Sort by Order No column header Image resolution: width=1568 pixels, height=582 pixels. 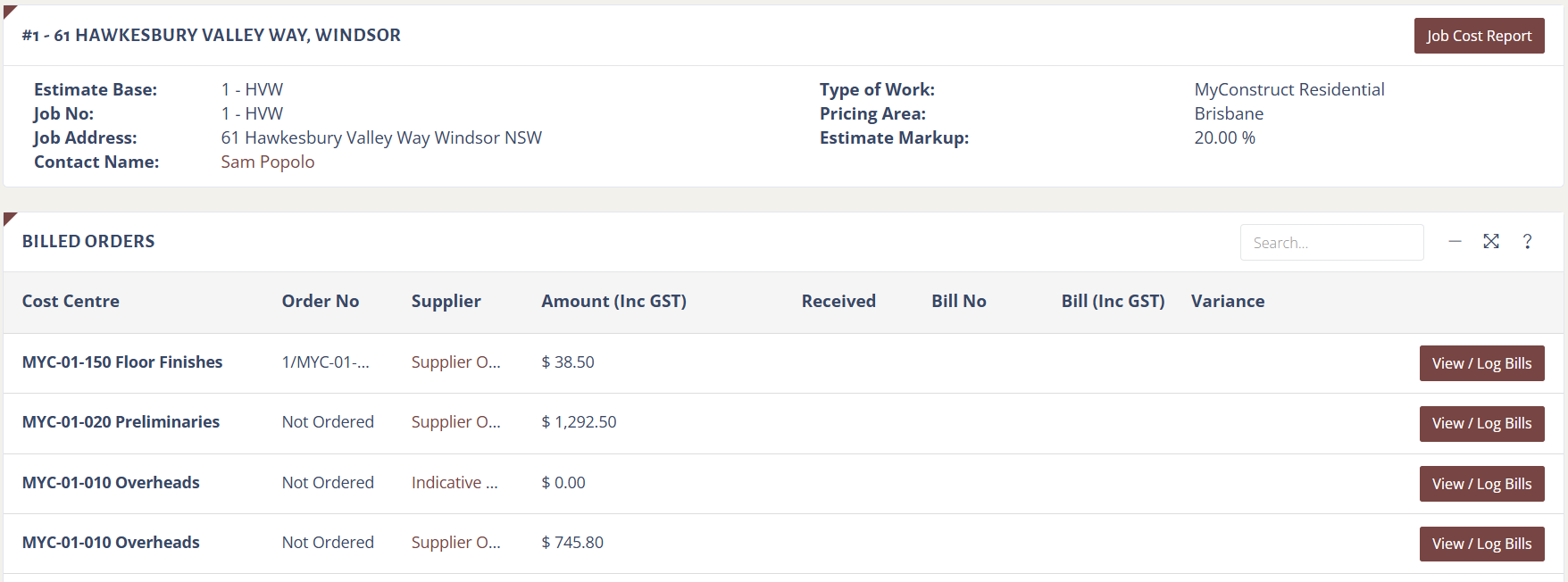pyautogui.click(x=320, y=302)
